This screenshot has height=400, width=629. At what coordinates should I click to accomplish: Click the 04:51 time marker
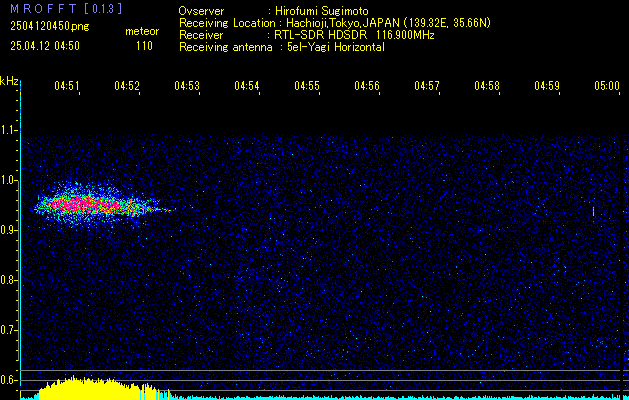pos(67,86)
